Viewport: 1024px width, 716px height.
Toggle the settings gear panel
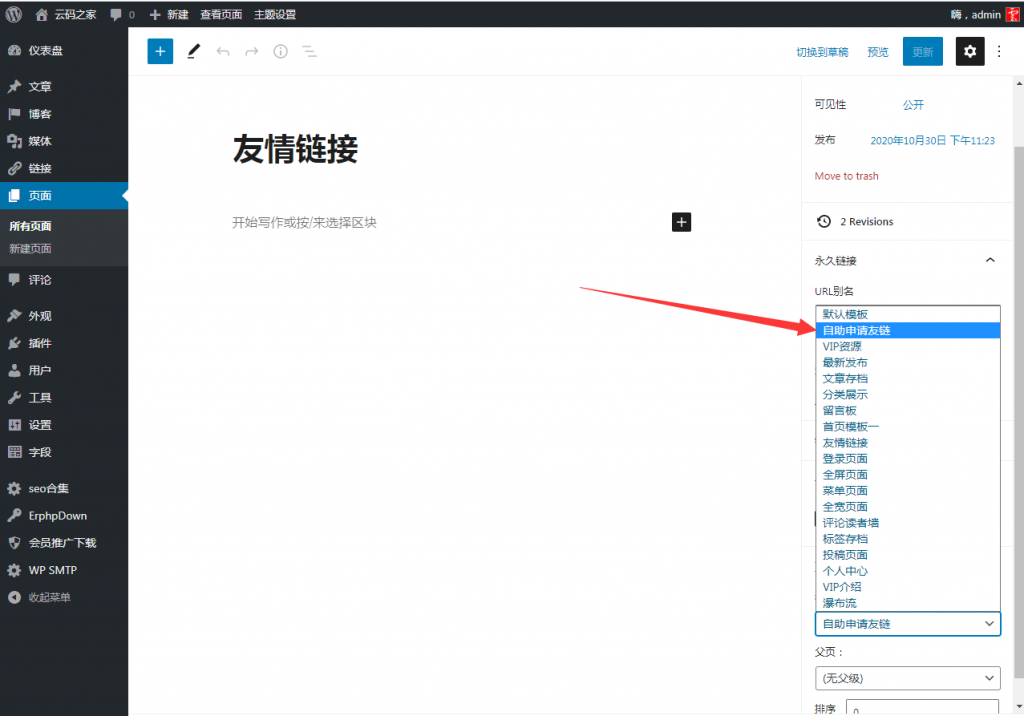(969, 52)
